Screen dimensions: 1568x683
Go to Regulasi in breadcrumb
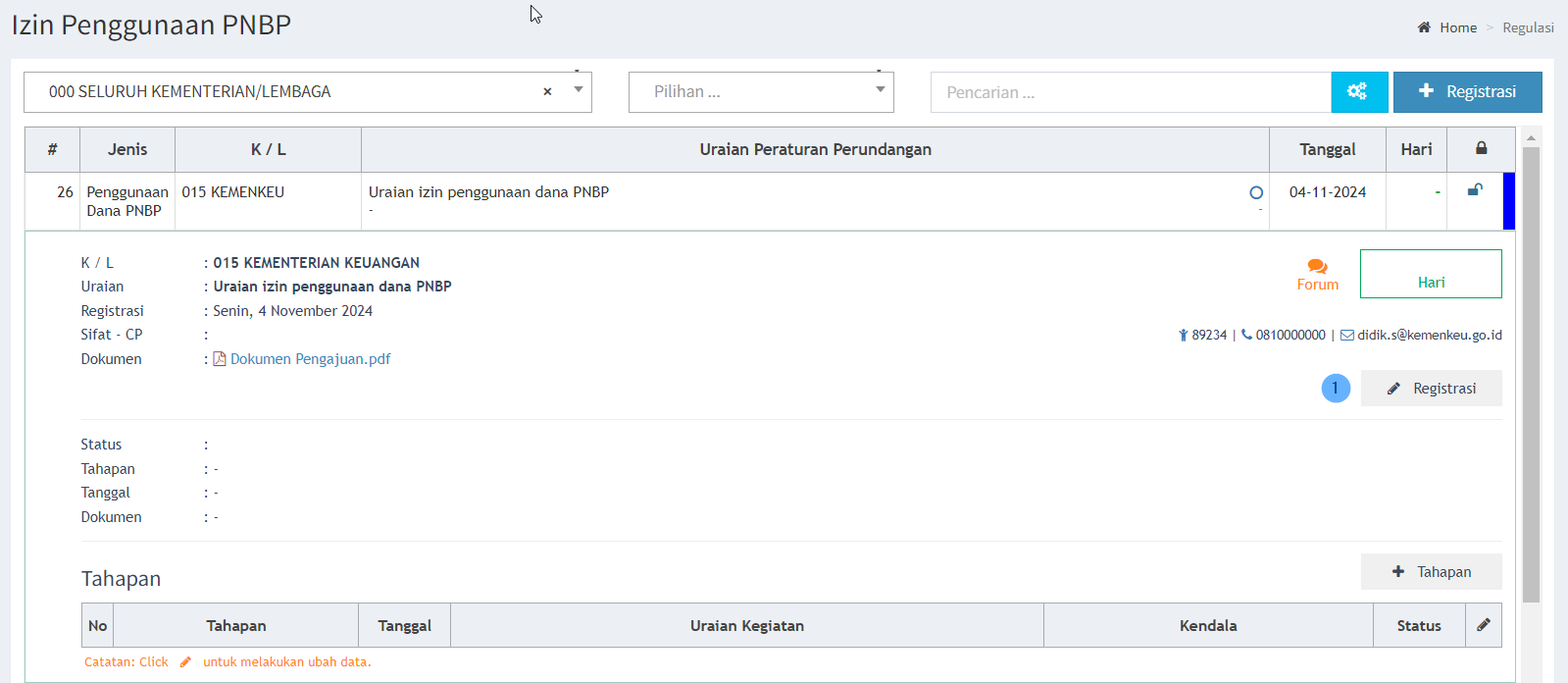[1528, 27]
